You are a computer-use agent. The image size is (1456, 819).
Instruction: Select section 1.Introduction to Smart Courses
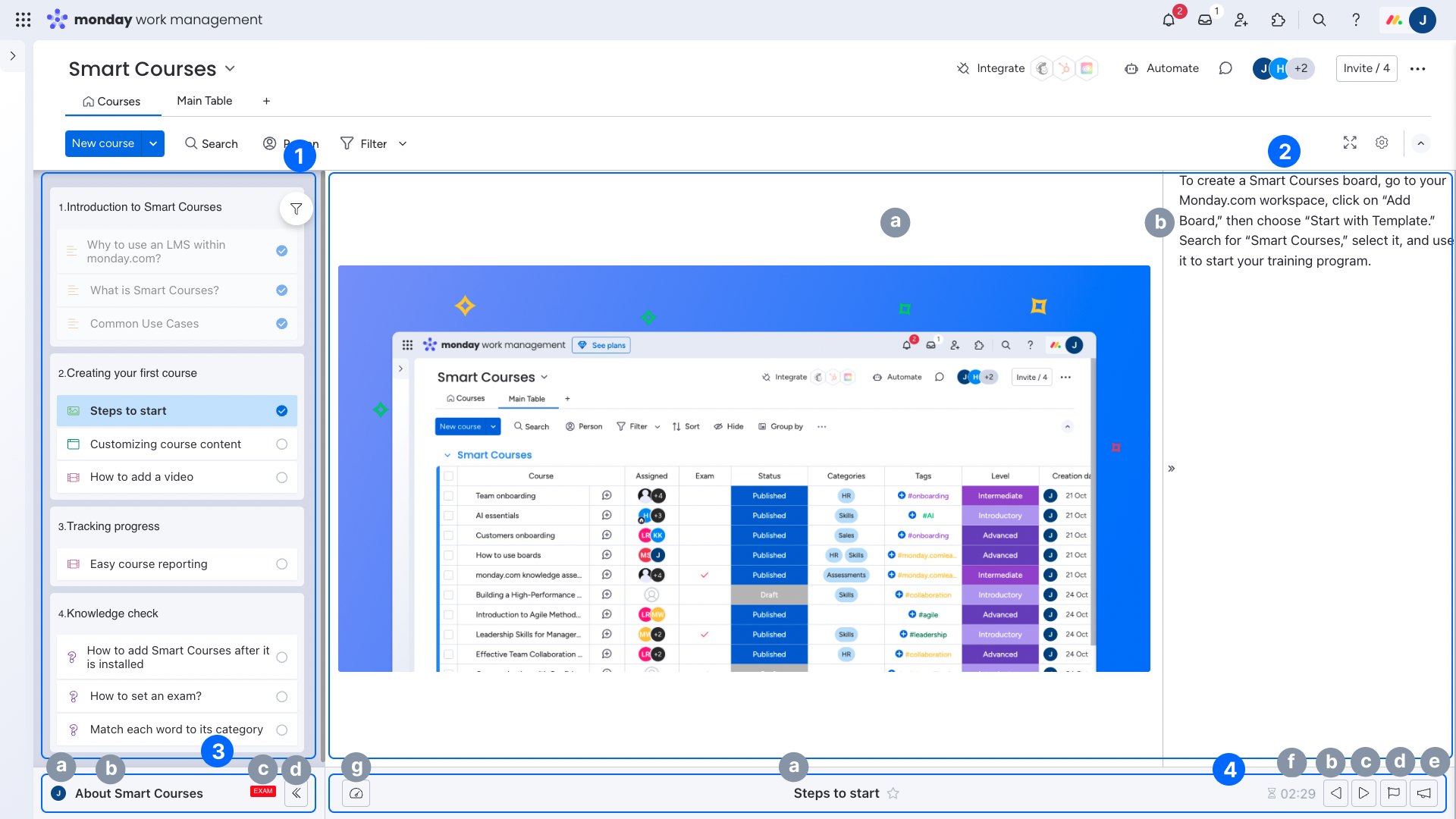coord(140,207)
